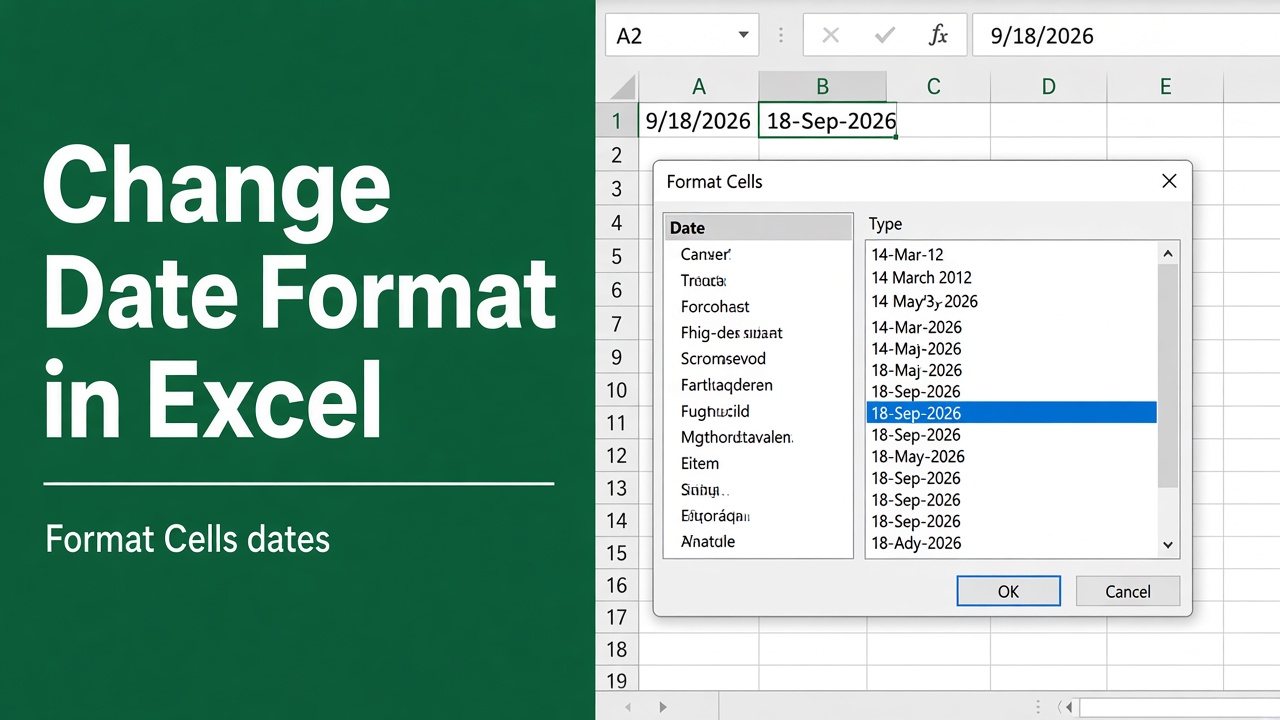Choose the 18-Maj-2026 date type
The height and width of the screenshot is (720, 1280).
[917, 371]
